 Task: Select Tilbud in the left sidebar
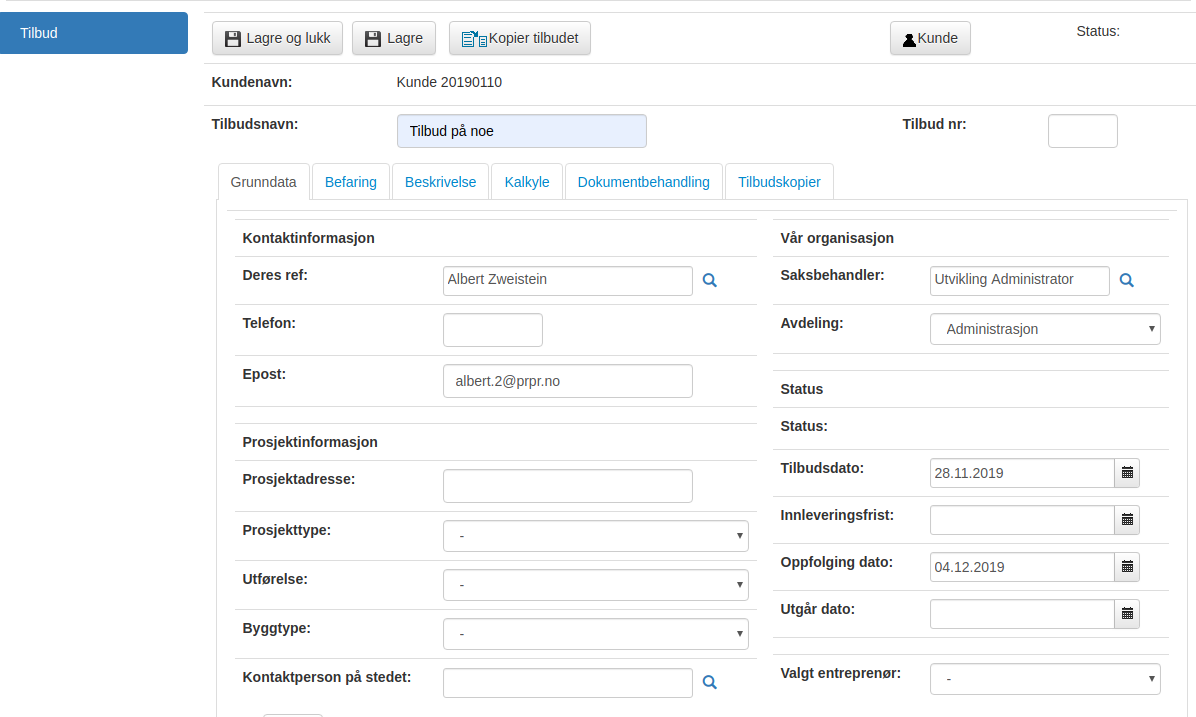point(94,33)
